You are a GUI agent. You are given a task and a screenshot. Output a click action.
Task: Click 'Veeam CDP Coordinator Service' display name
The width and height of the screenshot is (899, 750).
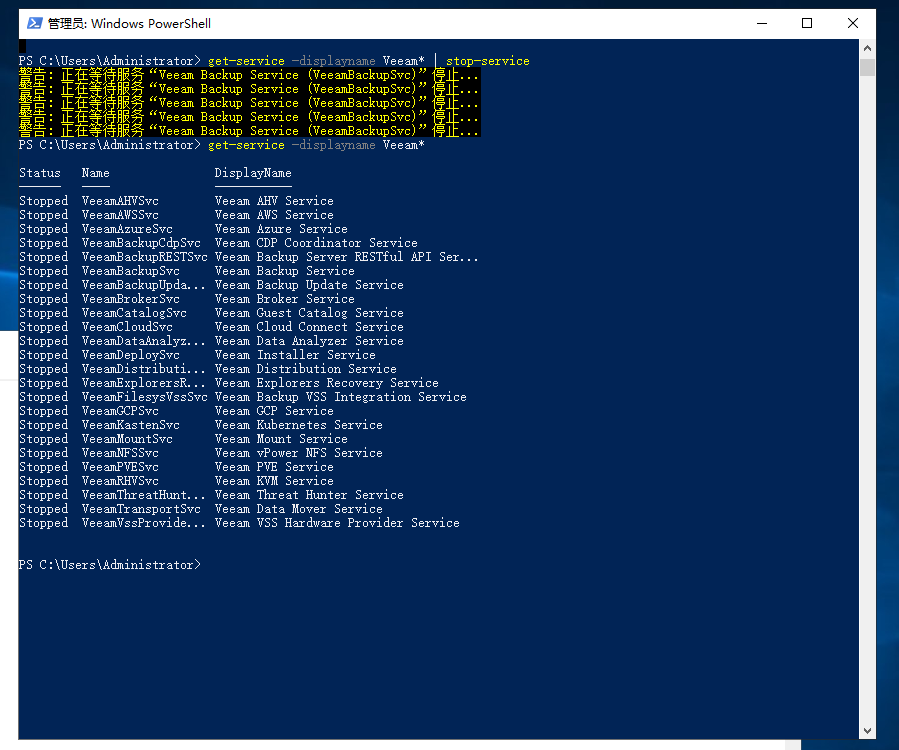(316, 243)
